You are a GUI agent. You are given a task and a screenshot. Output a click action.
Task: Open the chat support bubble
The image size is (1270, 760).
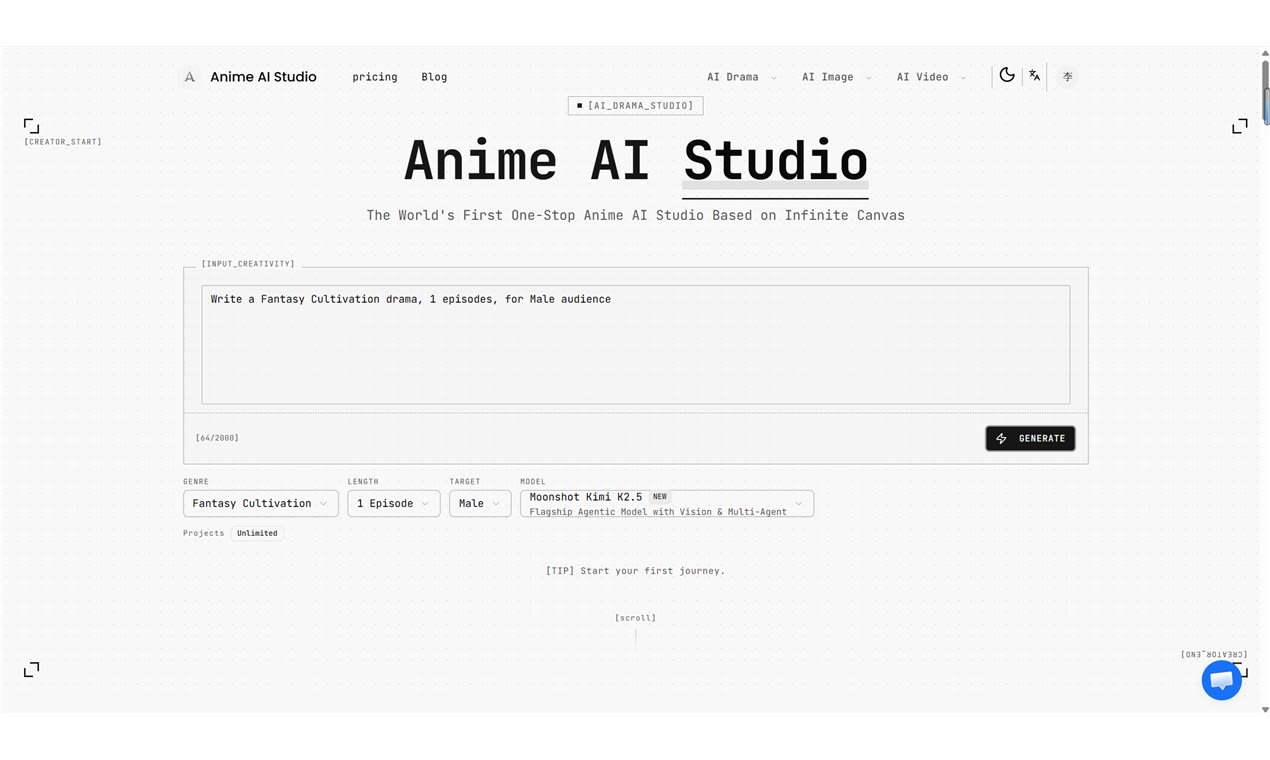[1221, 680]
